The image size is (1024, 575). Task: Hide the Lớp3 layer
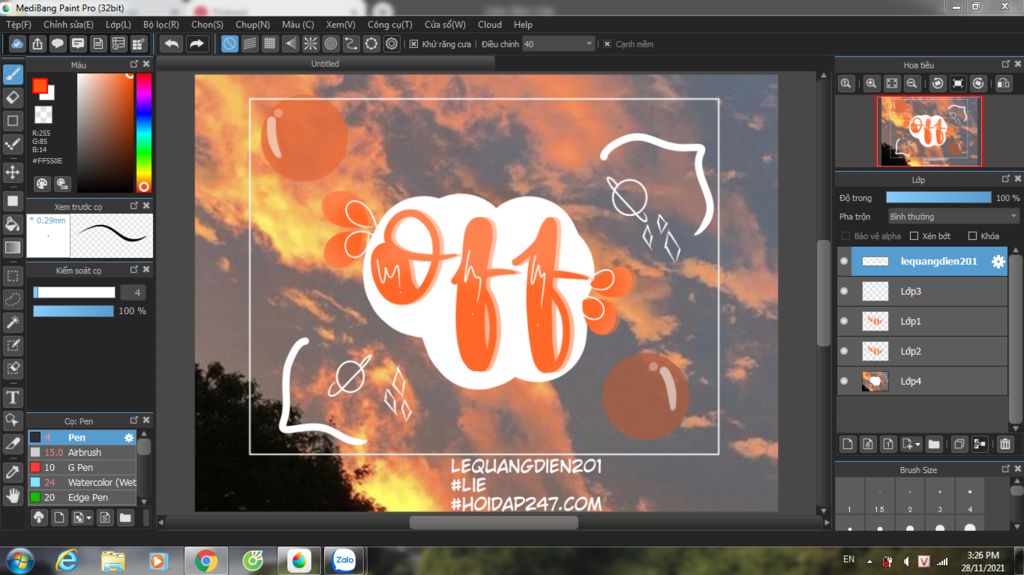point(844,291)
